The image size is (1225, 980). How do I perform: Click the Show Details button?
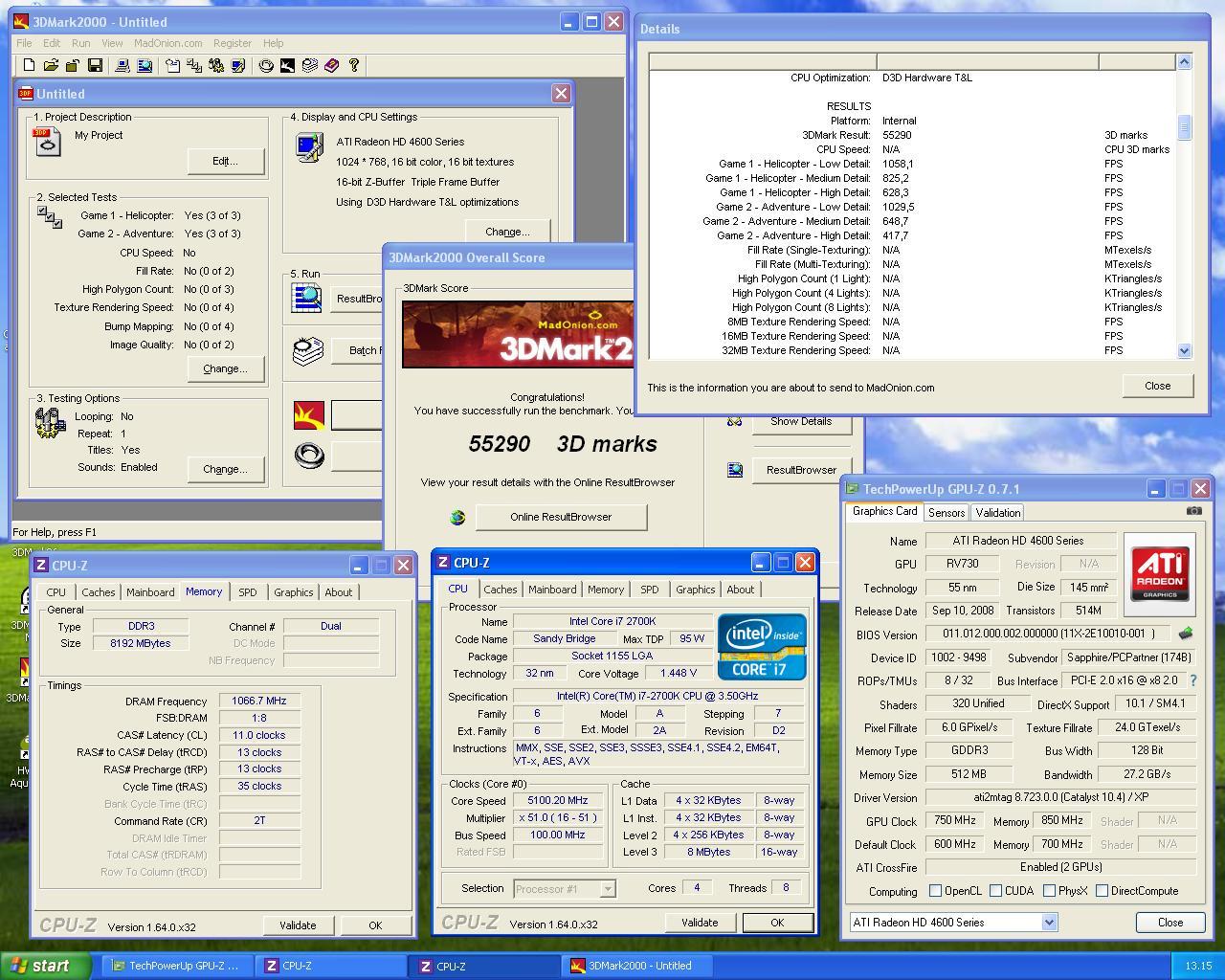(801, 421)
